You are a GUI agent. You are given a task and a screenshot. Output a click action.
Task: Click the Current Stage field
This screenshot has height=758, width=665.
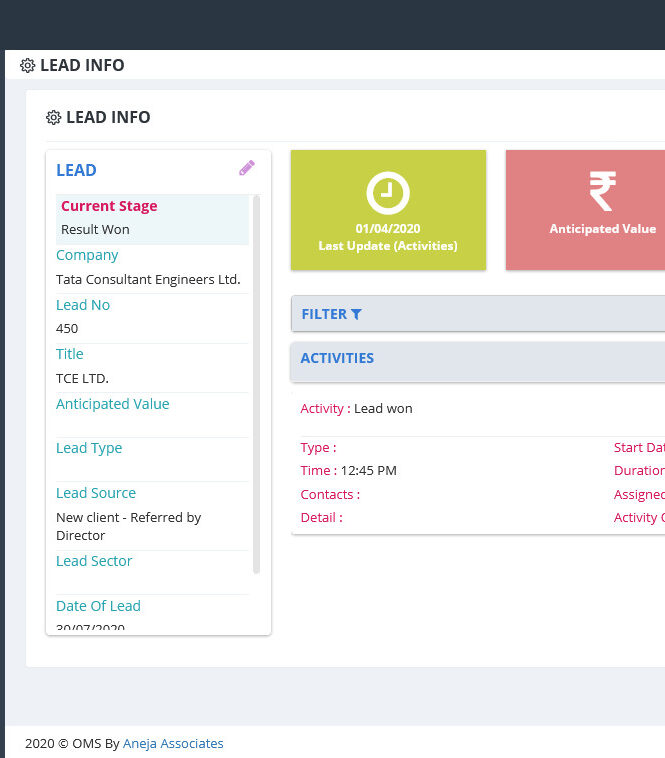(x=109, y=206)
